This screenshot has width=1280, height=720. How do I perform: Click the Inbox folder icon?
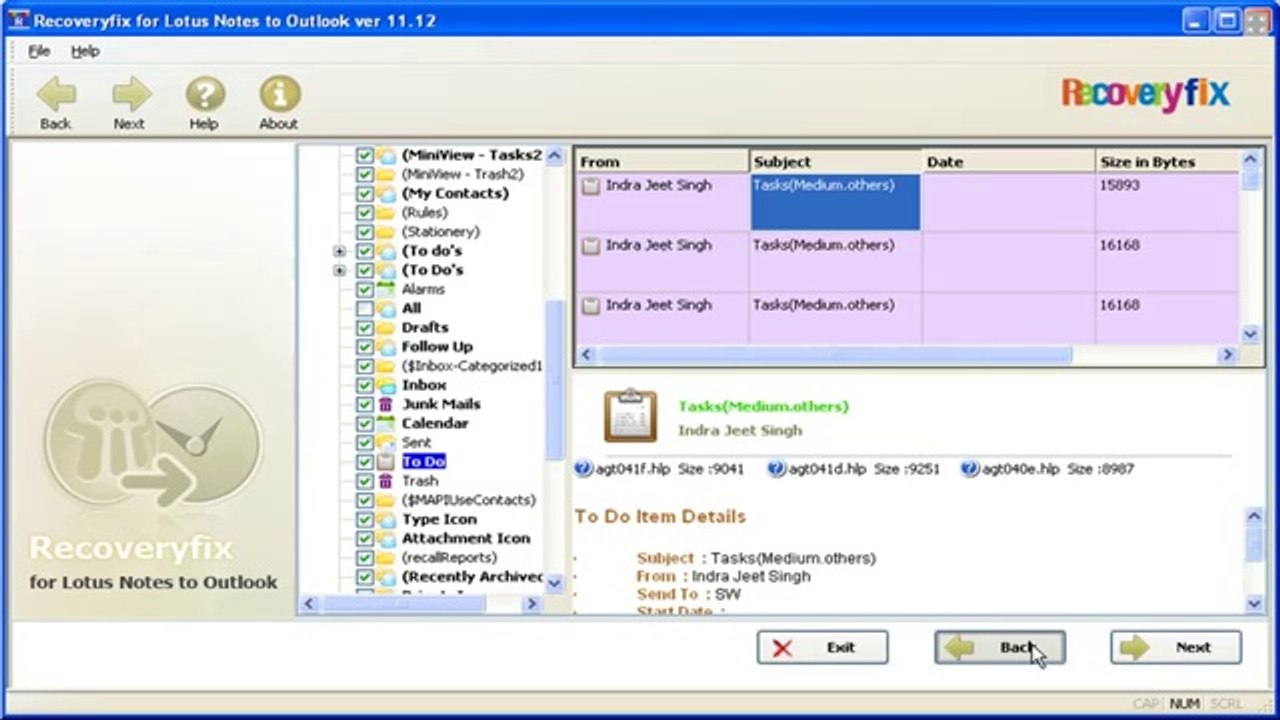[386, 385]
